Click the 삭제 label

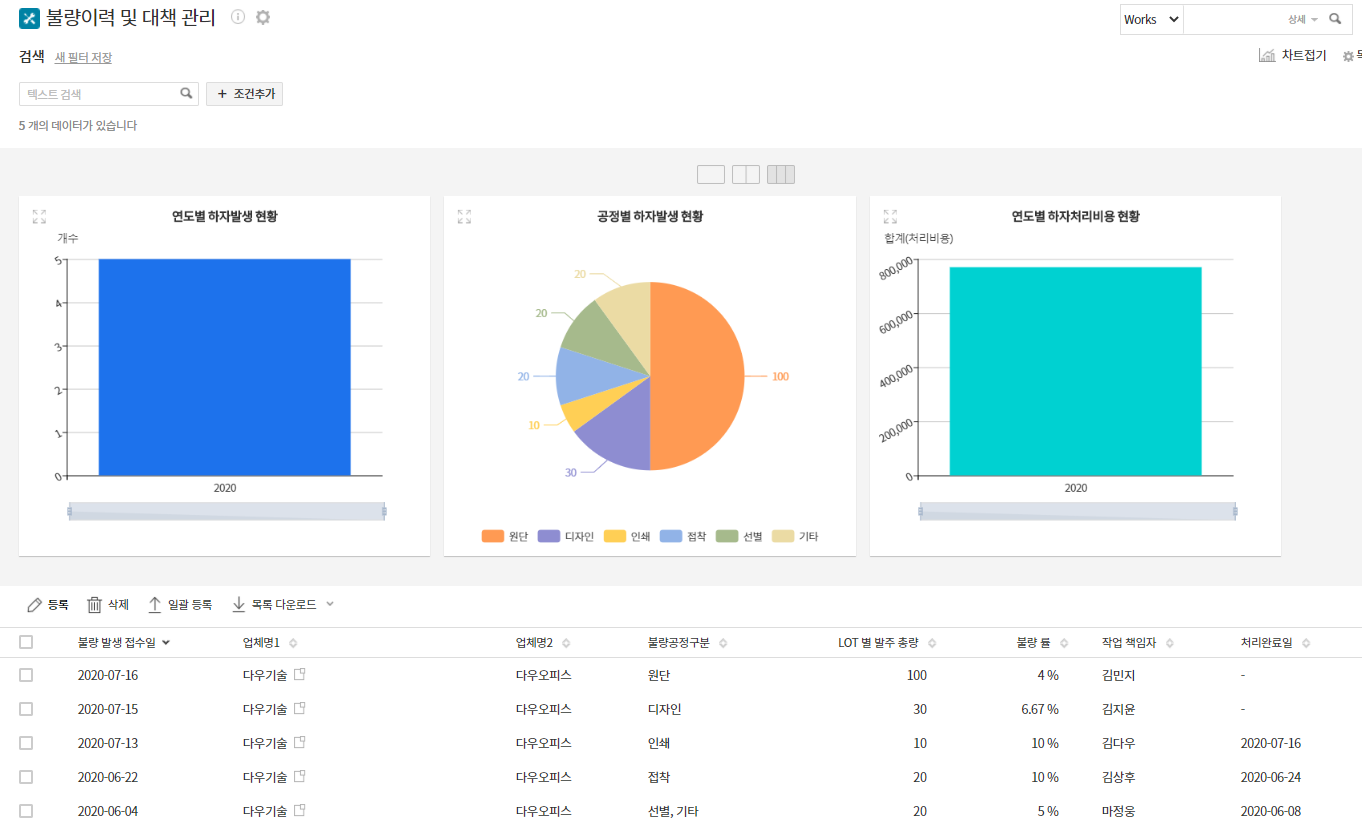118,605
